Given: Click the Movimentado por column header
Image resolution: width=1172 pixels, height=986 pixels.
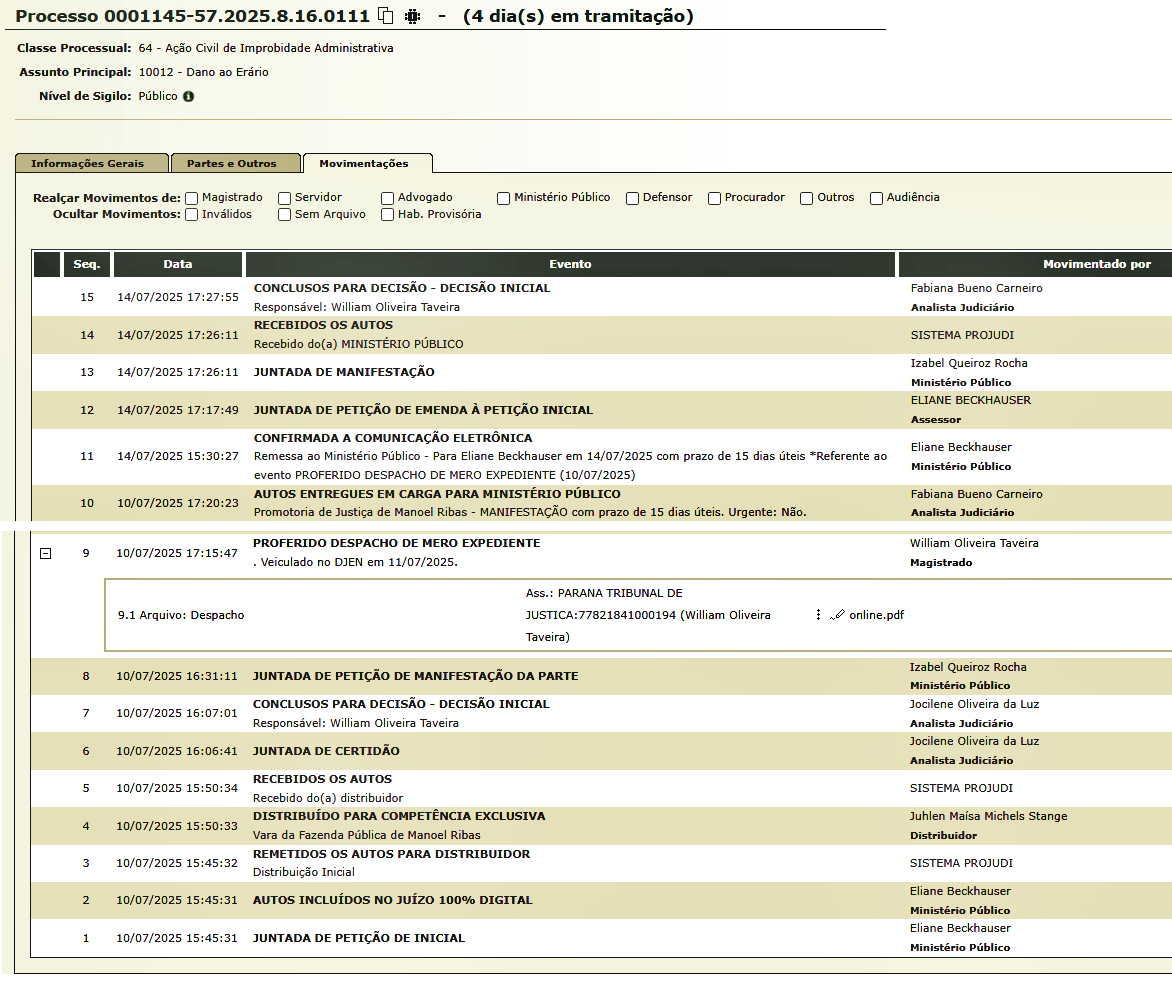Looking at the screenshot, I should point(1097,264).
